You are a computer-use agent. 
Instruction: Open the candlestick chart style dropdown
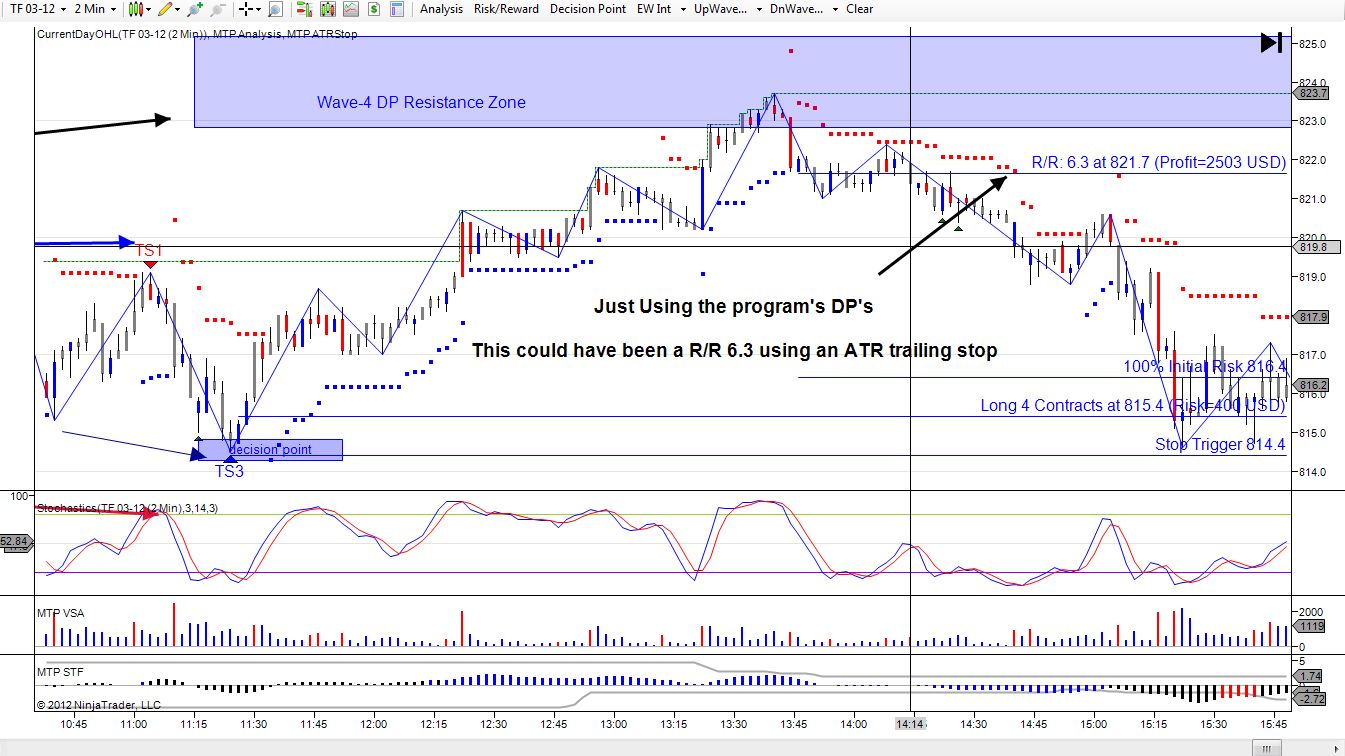click(139, 9)
